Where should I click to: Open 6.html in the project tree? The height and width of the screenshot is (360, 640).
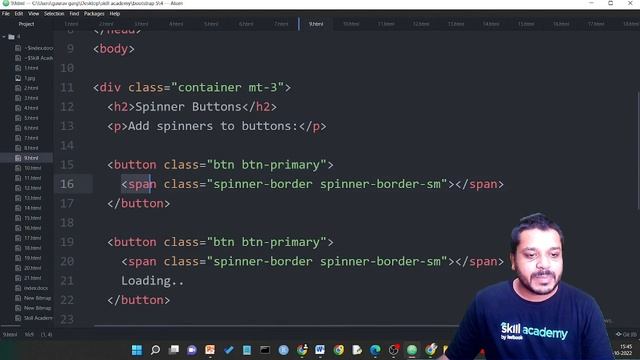pos(31,128)
